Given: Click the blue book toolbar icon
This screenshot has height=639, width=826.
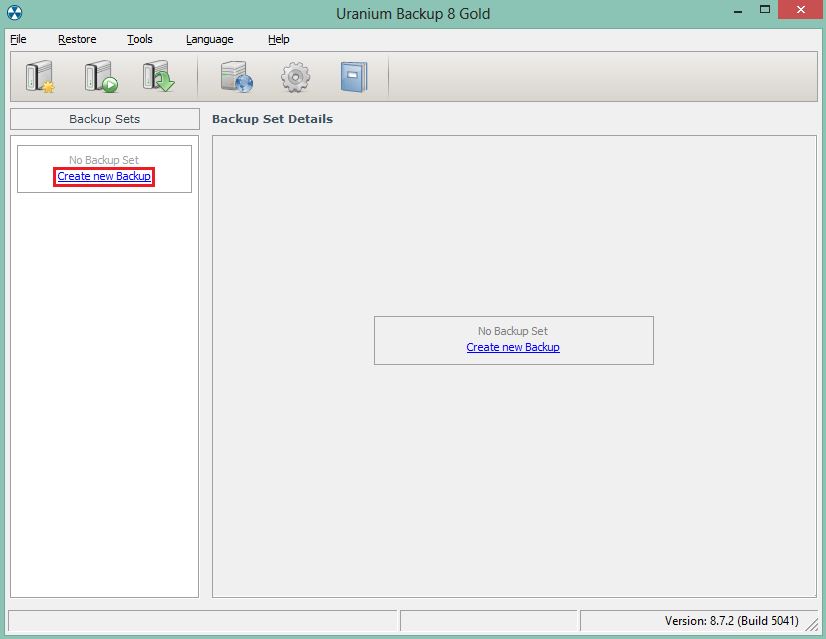Looking at the screenshot, I should coord(354,77).
